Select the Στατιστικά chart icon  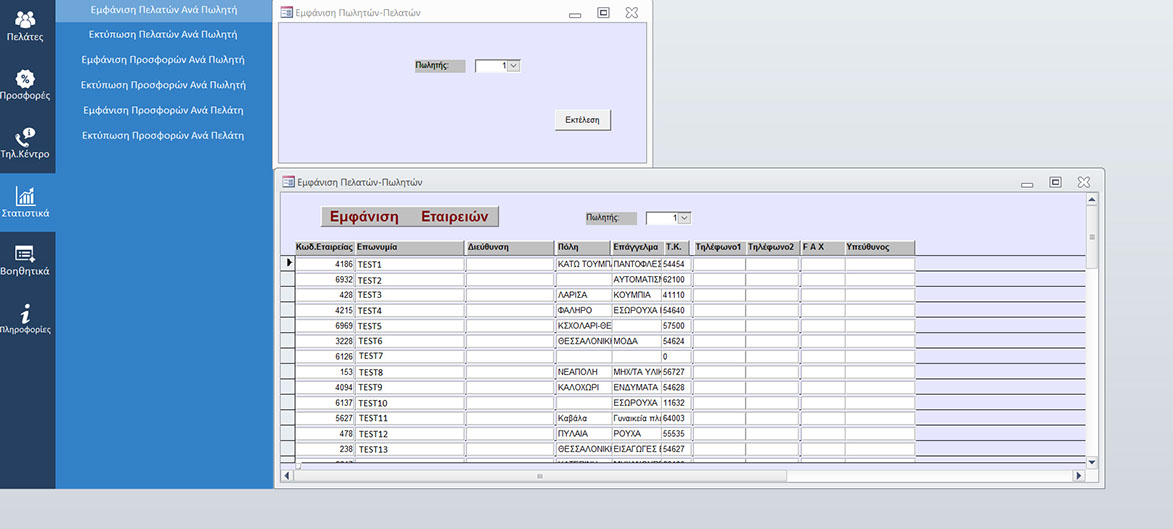26,196
